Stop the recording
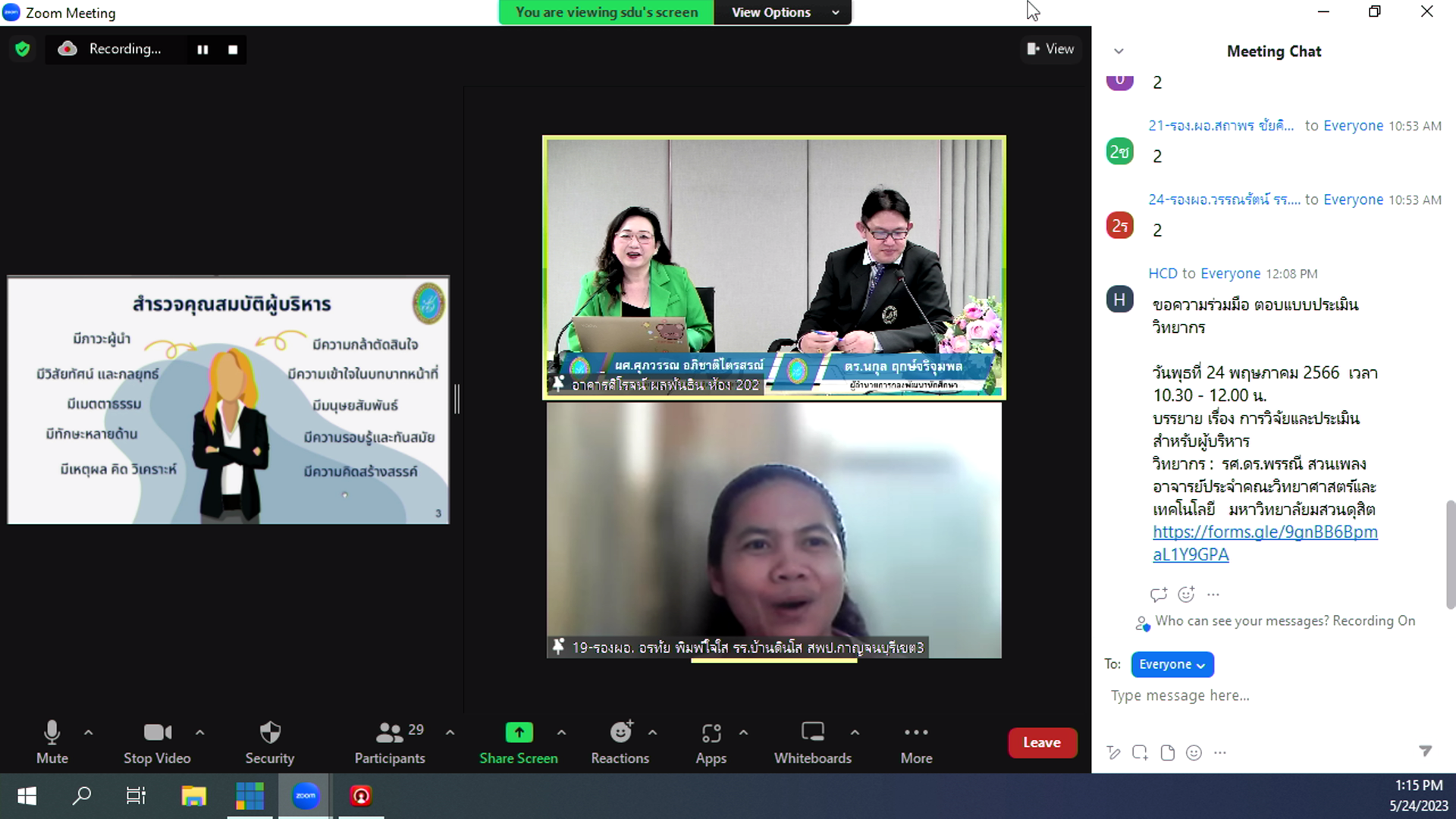 tap(233, 49)
